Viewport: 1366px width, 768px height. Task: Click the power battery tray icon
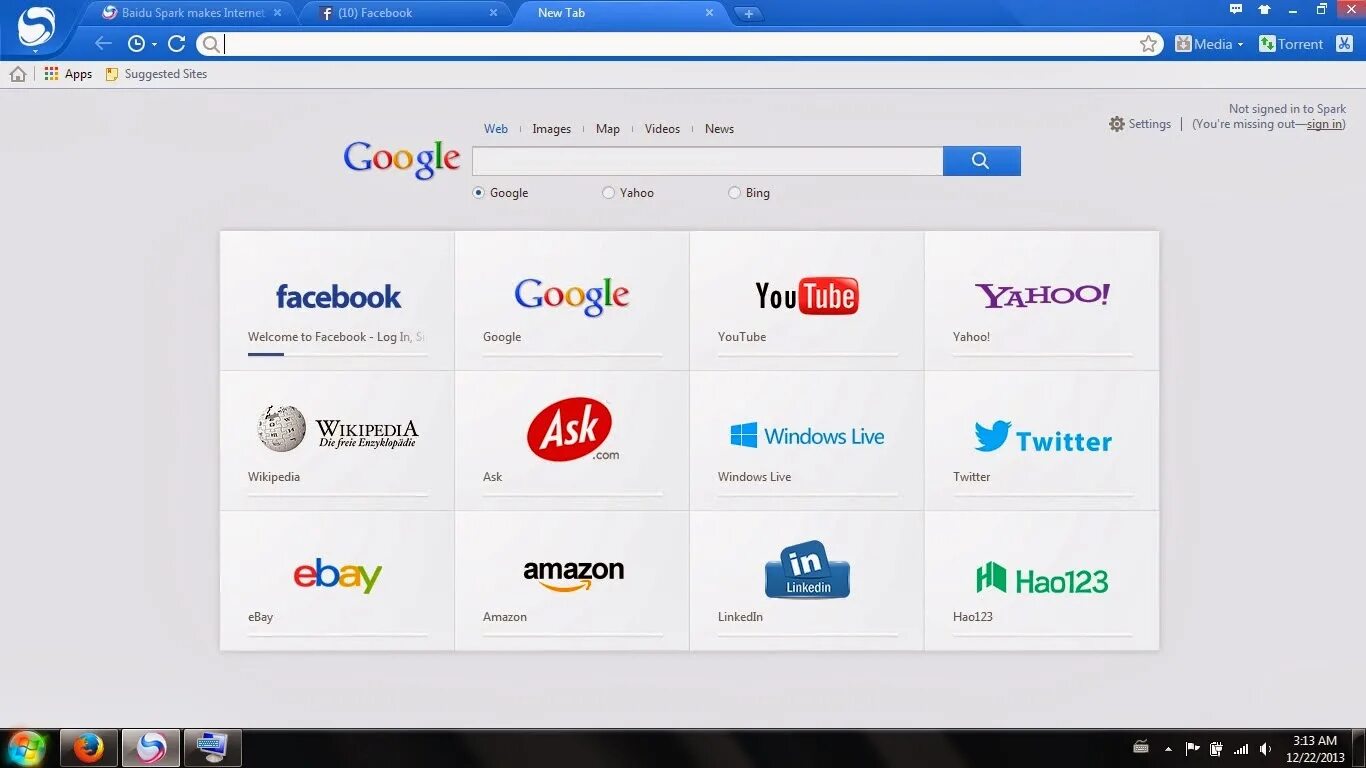[x=1216, y=748]
